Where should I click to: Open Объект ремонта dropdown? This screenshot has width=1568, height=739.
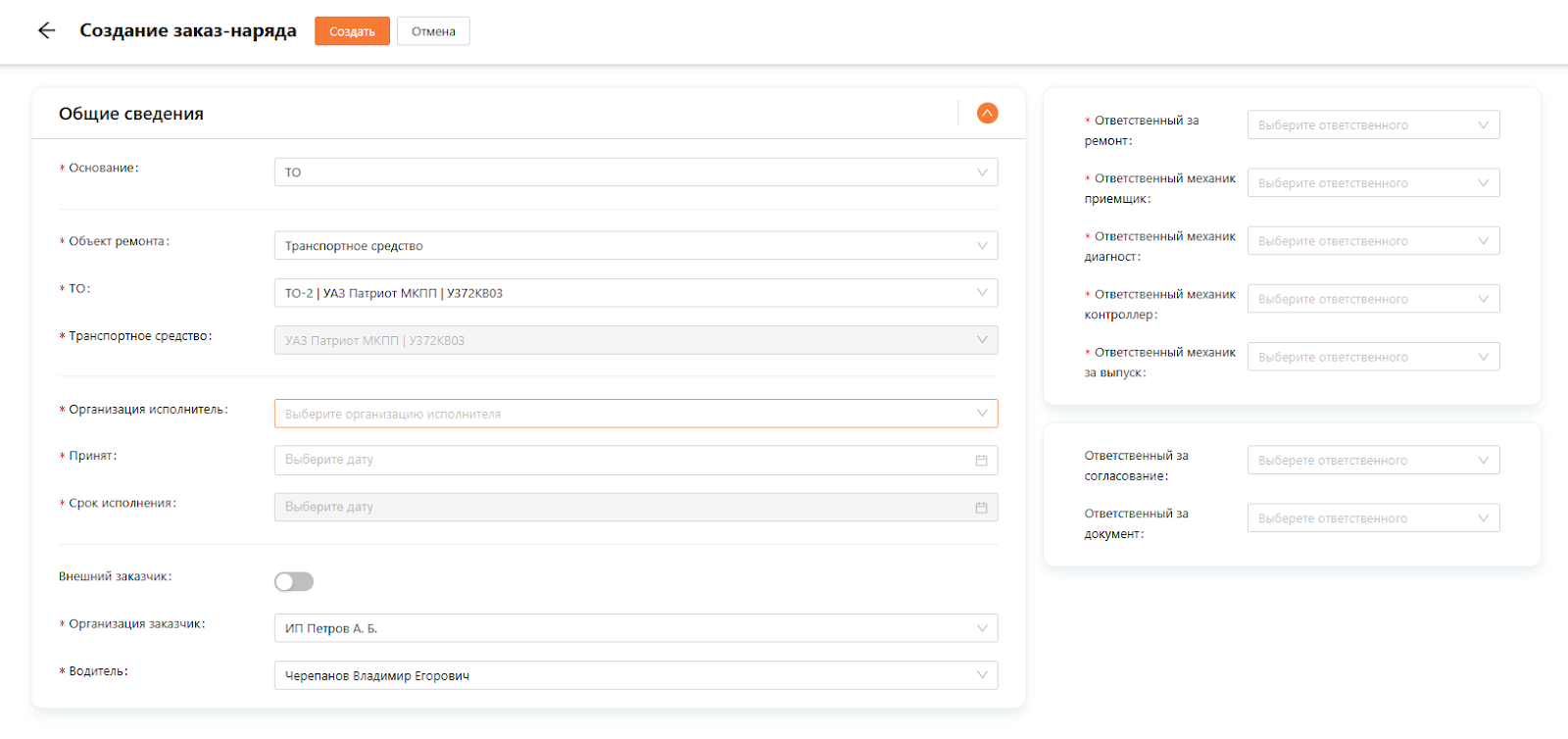click(635, 246)
